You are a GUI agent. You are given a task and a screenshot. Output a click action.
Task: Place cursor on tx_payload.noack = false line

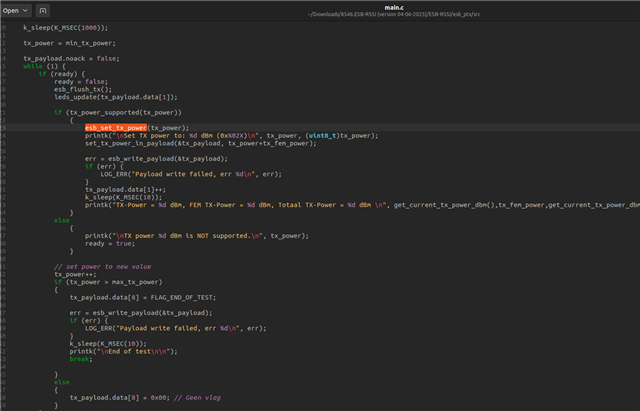point(71,59)
